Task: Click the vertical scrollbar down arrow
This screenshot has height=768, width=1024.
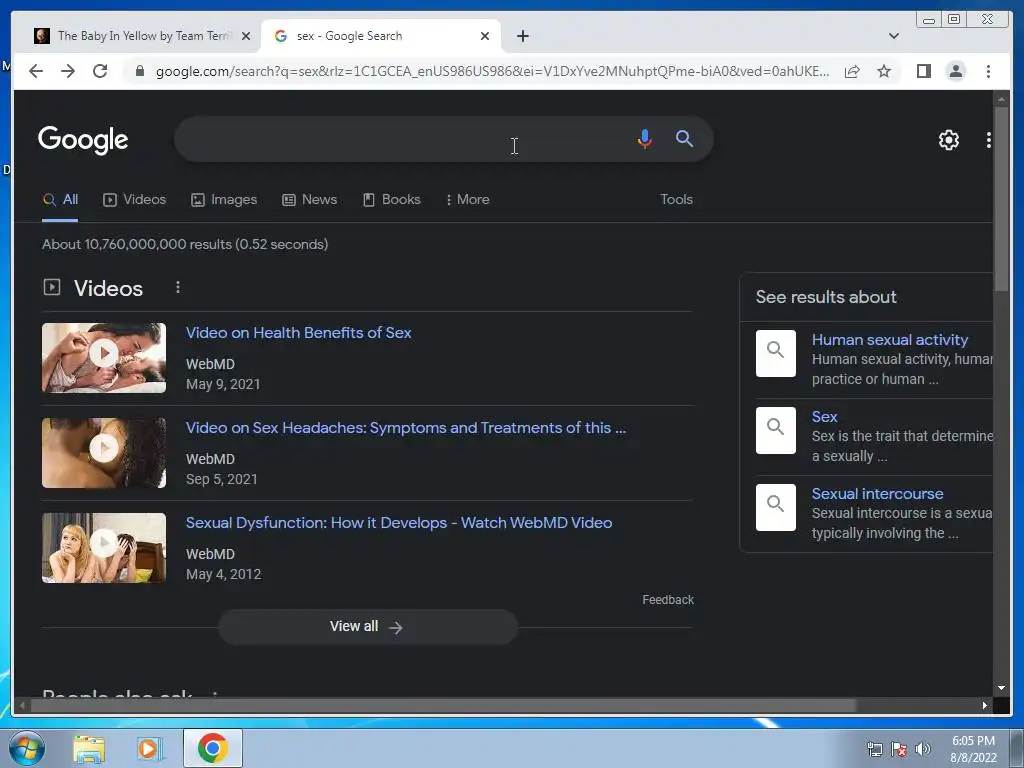Action: click(x=1001, y=688)
